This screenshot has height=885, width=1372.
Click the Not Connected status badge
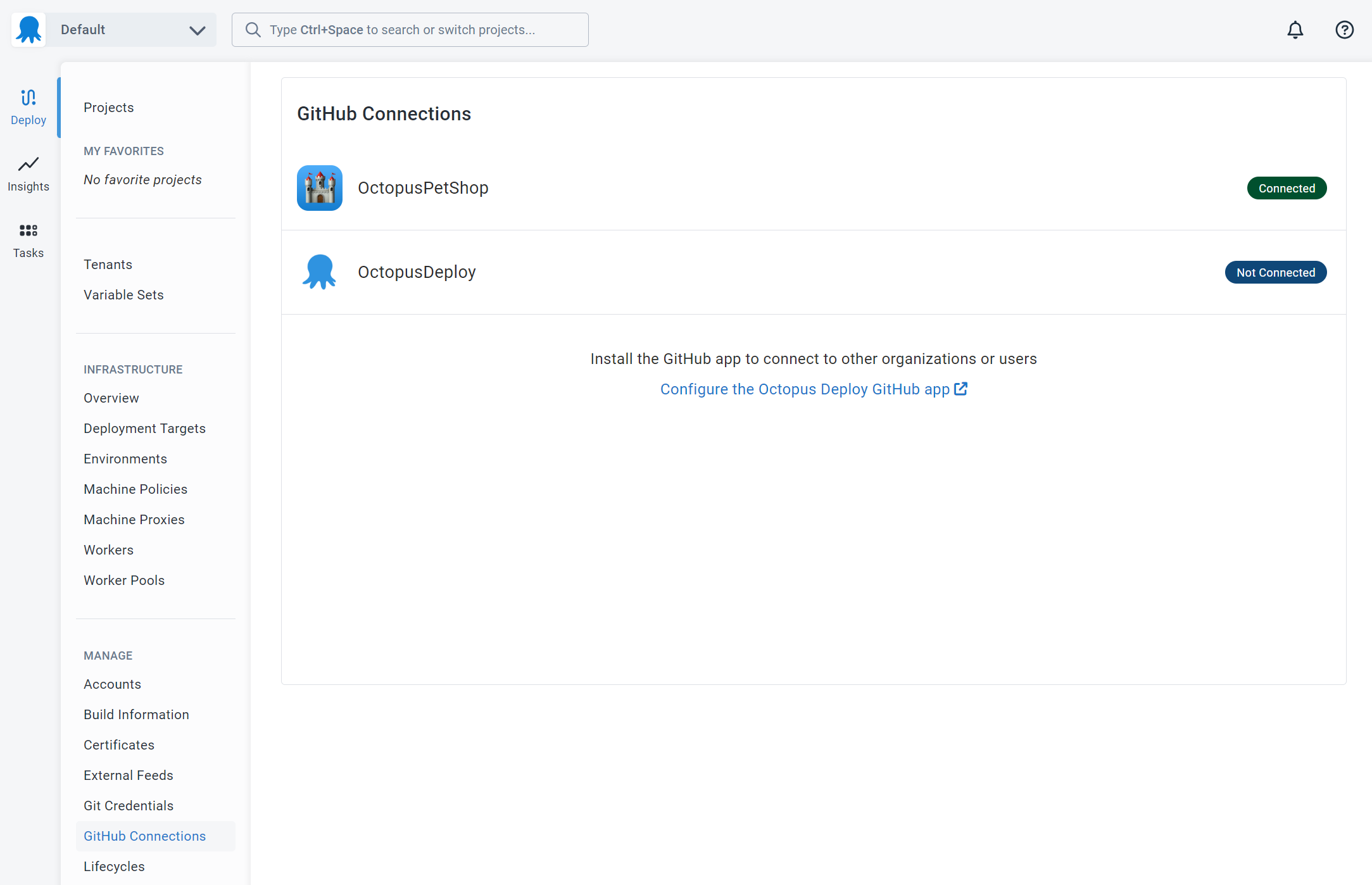[x=1276, y=272]
